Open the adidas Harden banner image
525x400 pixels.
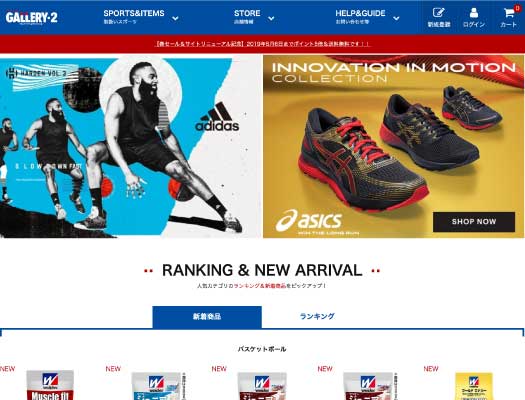131,147
